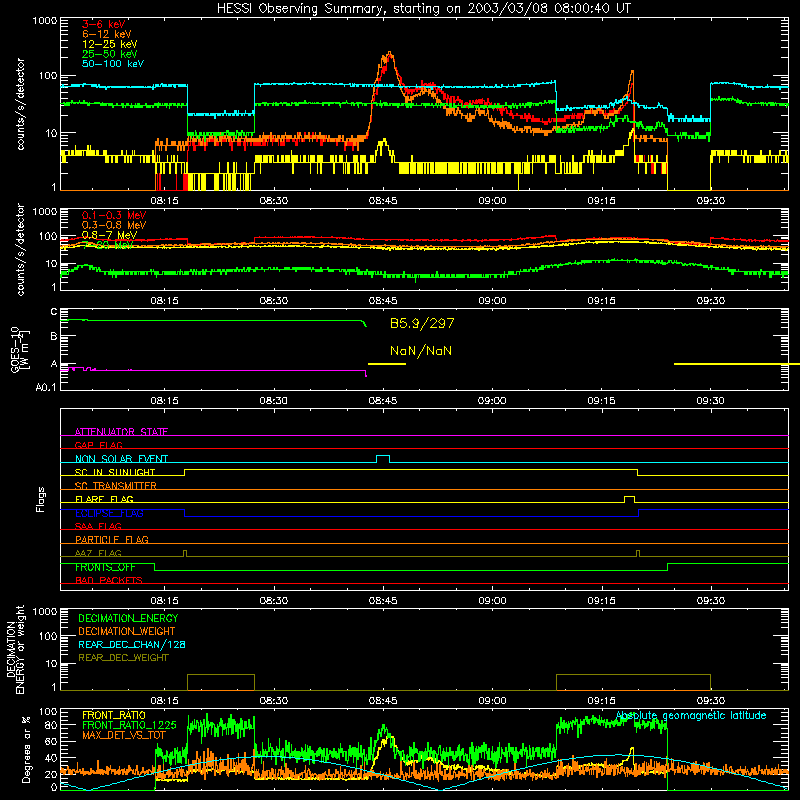Select the FLARE_FLAG label
The image size is (800, 800).
pyautogui.click(x=104, y=499)
